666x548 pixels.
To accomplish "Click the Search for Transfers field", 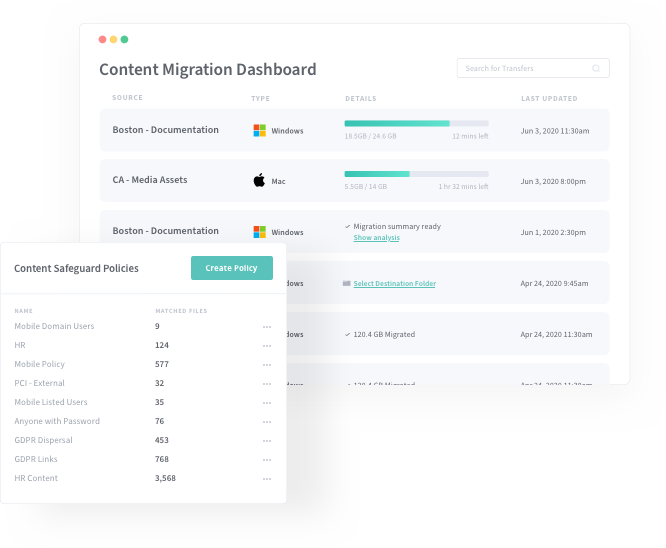I will [x=525, y=69].
